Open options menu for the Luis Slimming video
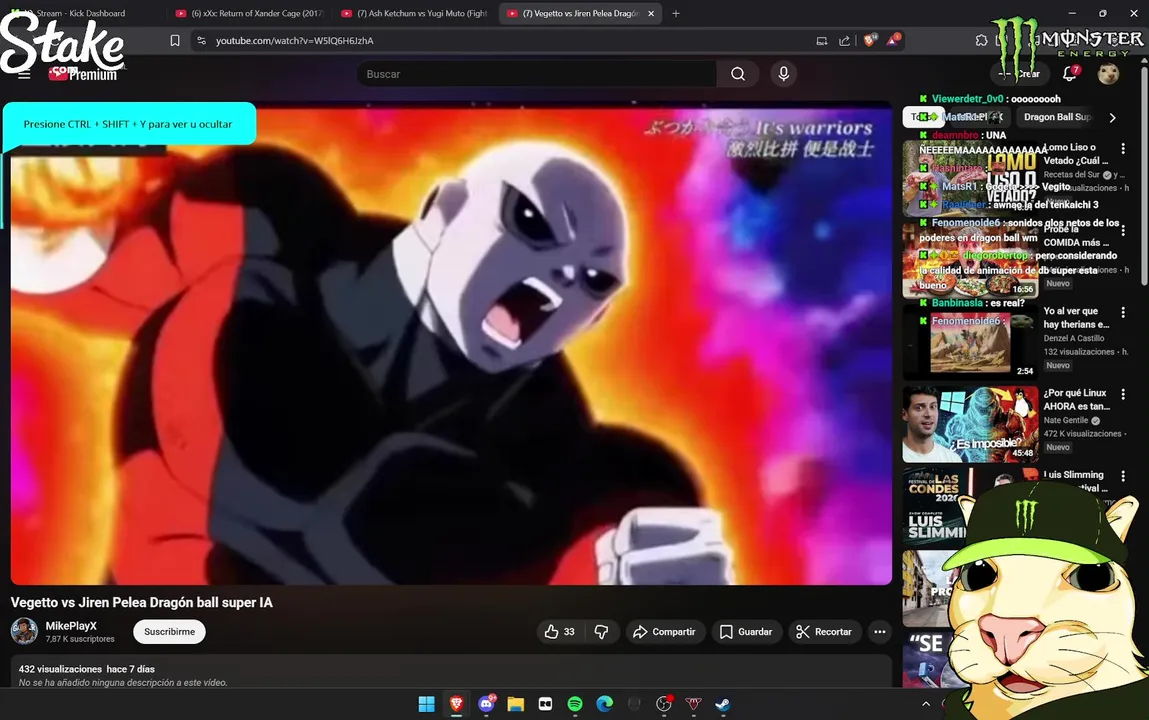1149x720 pixels. click(1123, 477)
